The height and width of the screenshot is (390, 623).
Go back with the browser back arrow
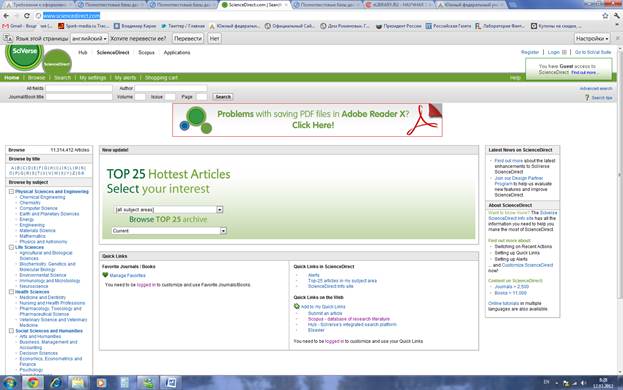coord(6,16)
